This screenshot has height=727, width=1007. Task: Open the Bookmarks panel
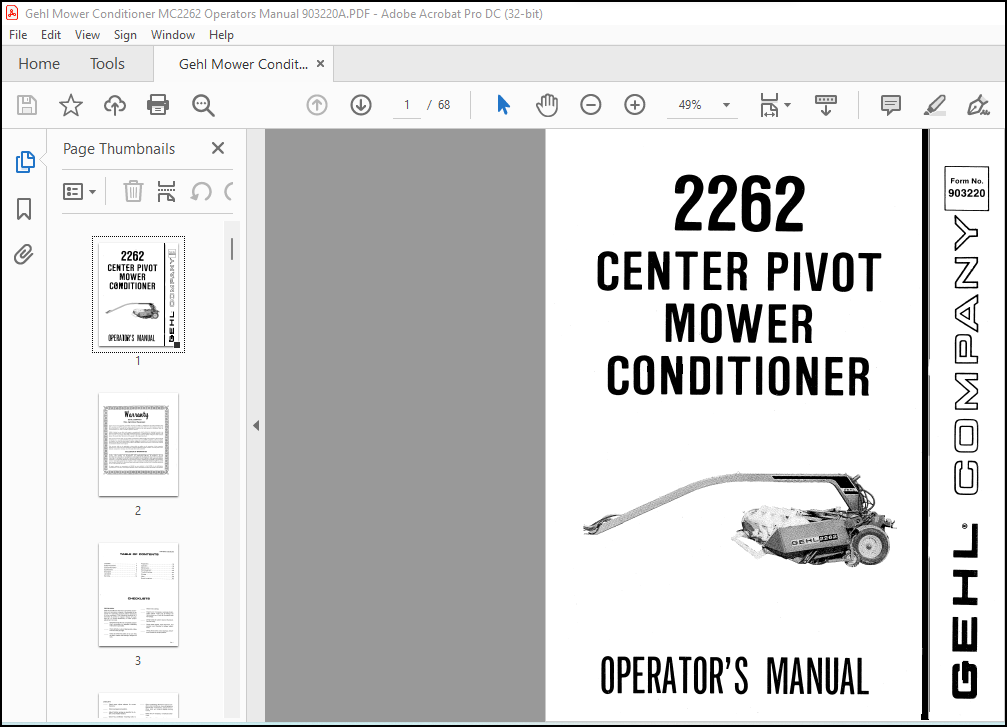coord(24,209)
